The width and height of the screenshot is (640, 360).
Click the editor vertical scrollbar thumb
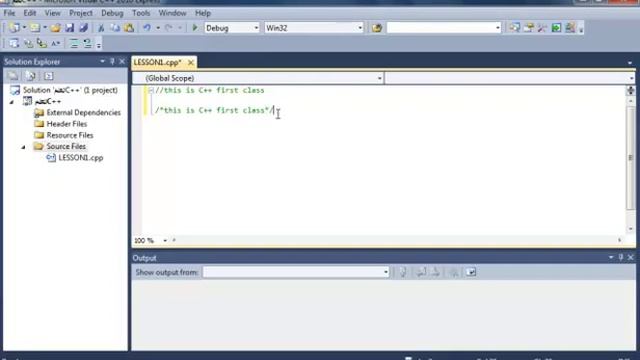pyautogui.click(x=631, y=158)
